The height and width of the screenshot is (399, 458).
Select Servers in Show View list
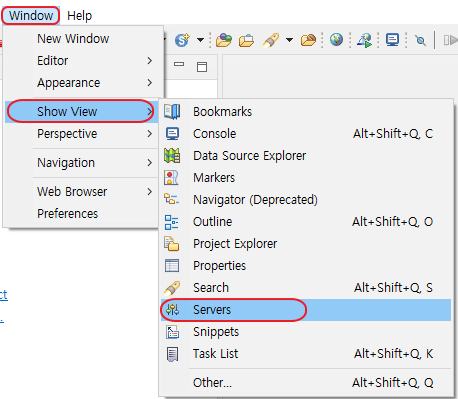tap(306, 310)
